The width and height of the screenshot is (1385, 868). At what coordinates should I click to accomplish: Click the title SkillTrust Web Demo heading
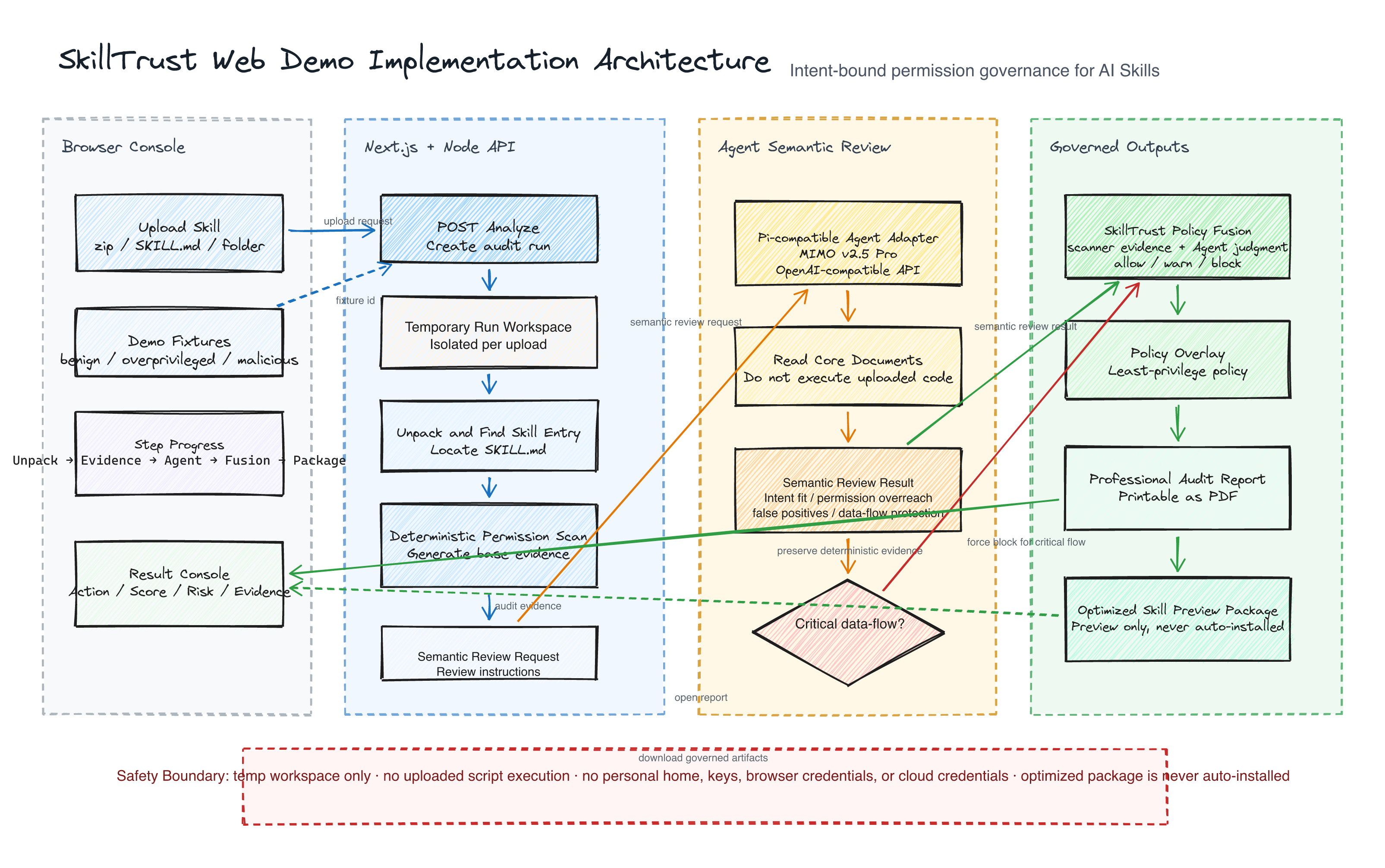(414, 60)
